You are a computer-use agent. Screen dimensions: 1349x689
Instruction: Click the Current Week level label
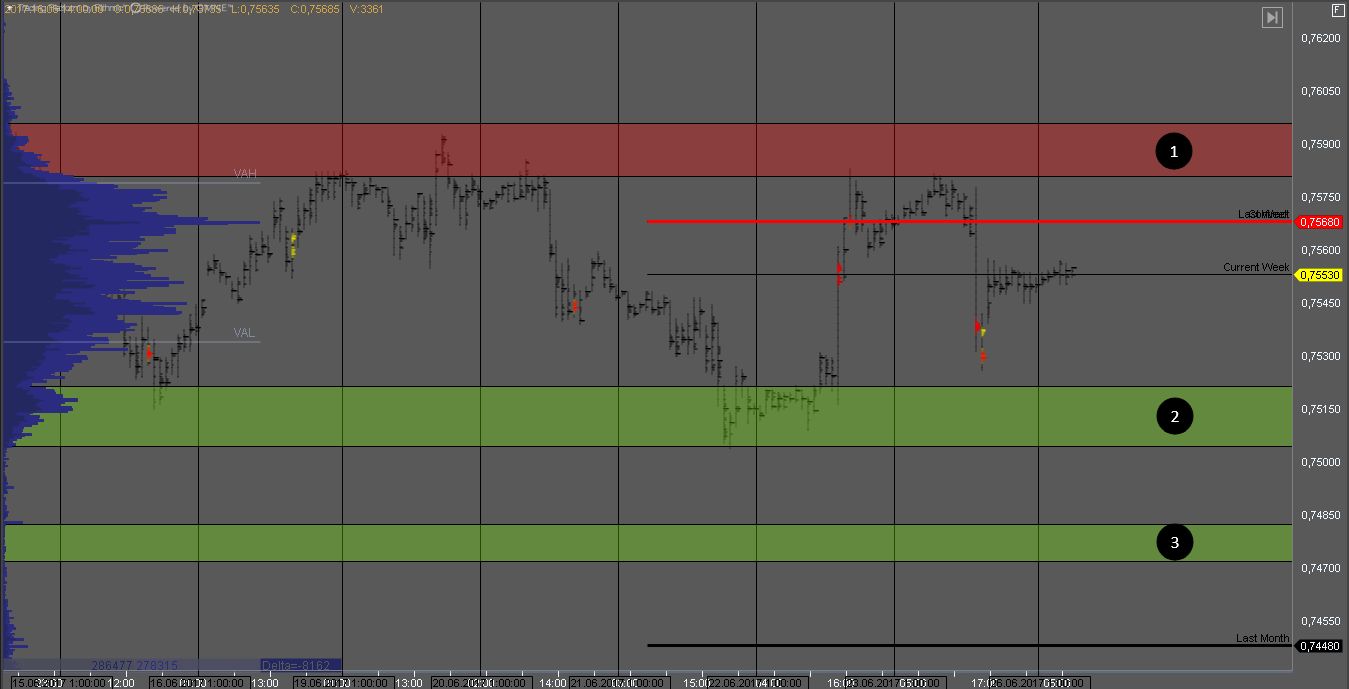coord(1256,267)
